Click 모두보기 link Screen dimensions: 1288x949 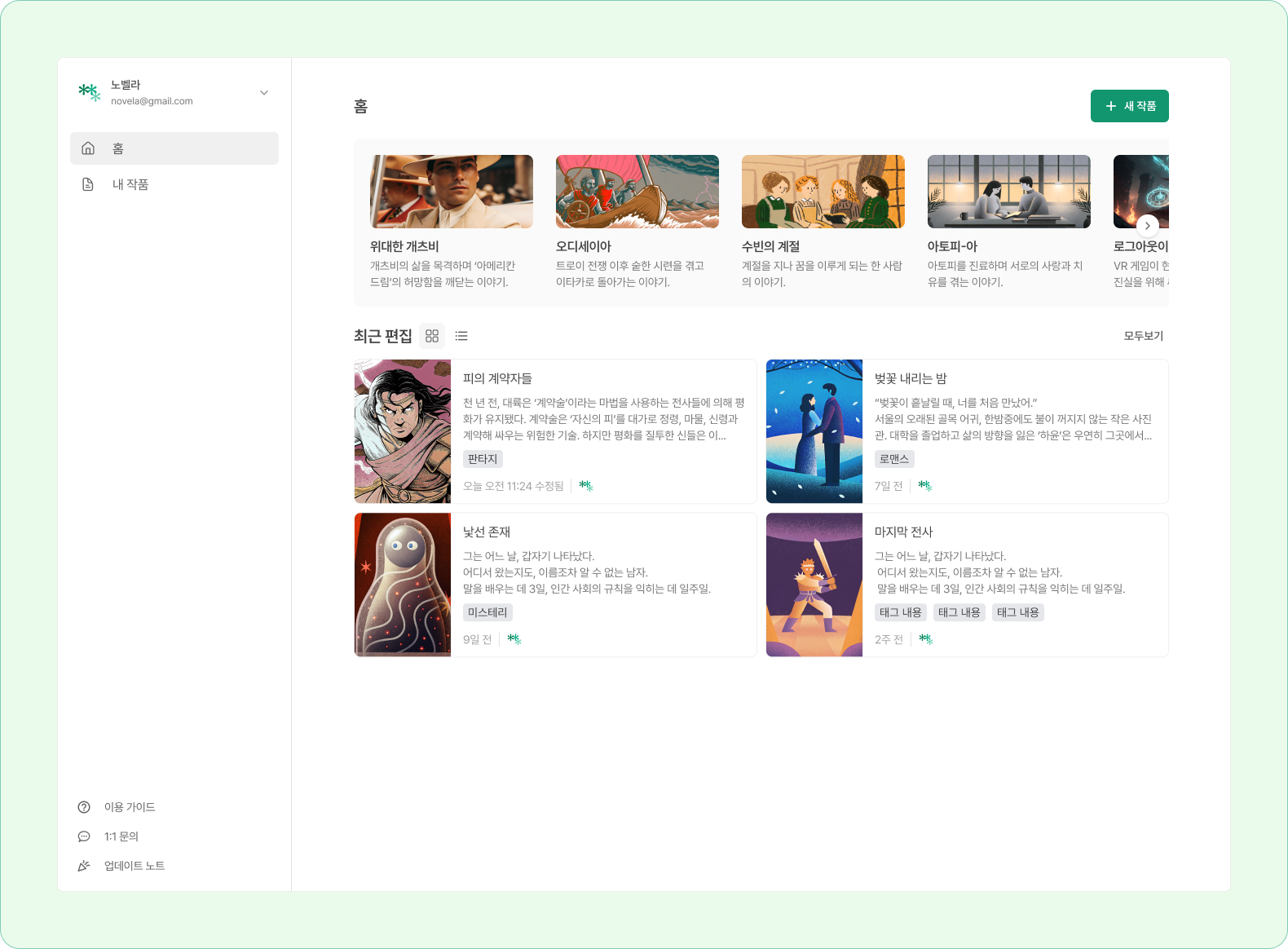(1144, 336)
